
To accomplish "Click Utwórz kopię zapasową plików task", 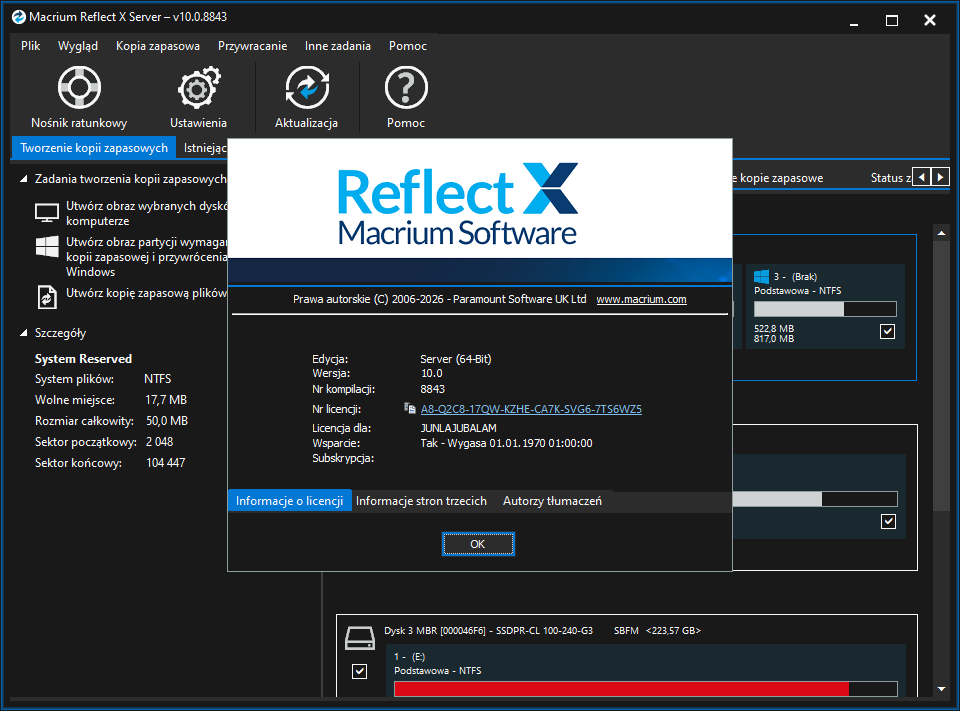I will point(146,293).
